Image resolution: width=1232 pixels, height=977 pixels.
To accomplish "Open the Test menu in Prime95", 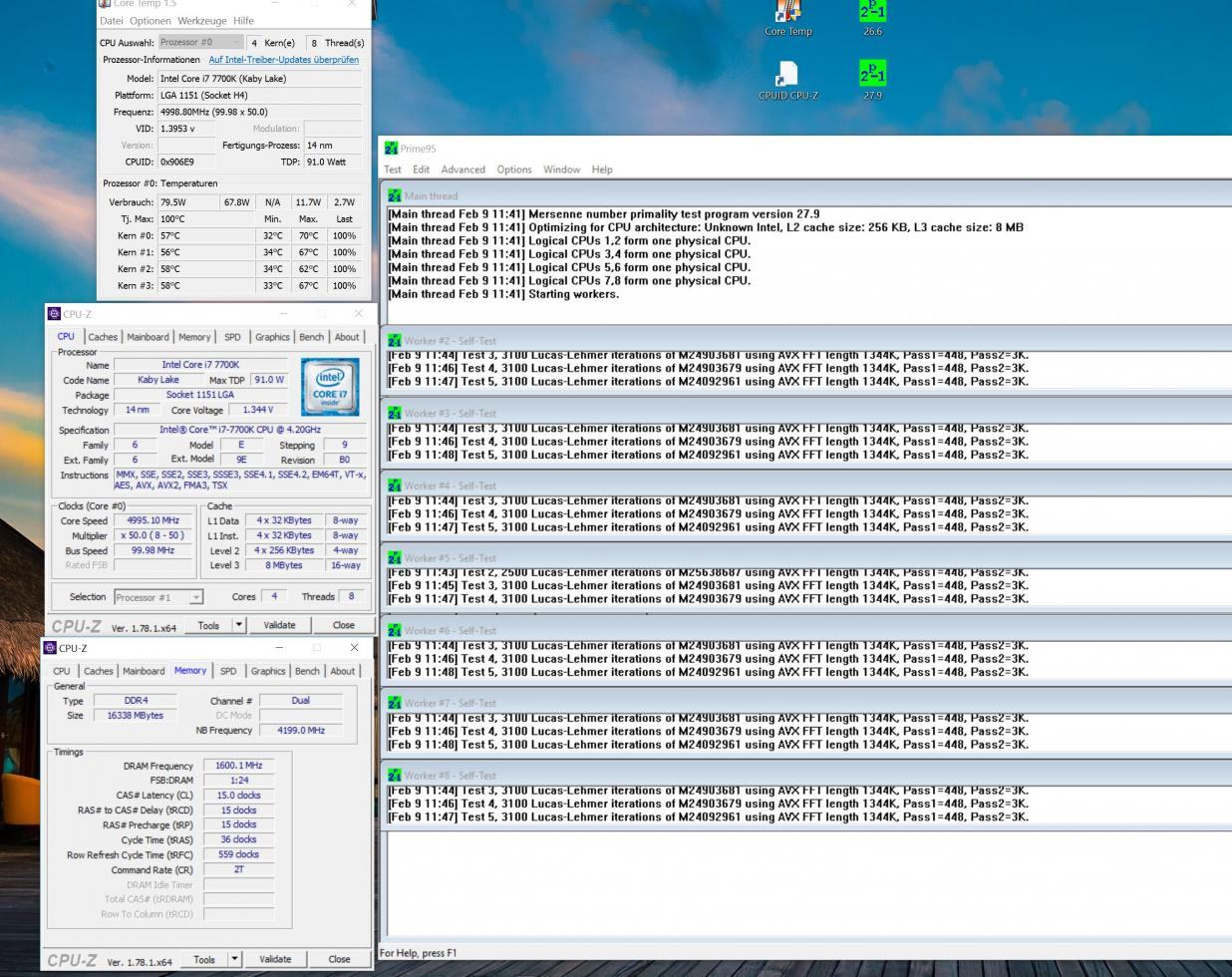I will pos(393,169).
